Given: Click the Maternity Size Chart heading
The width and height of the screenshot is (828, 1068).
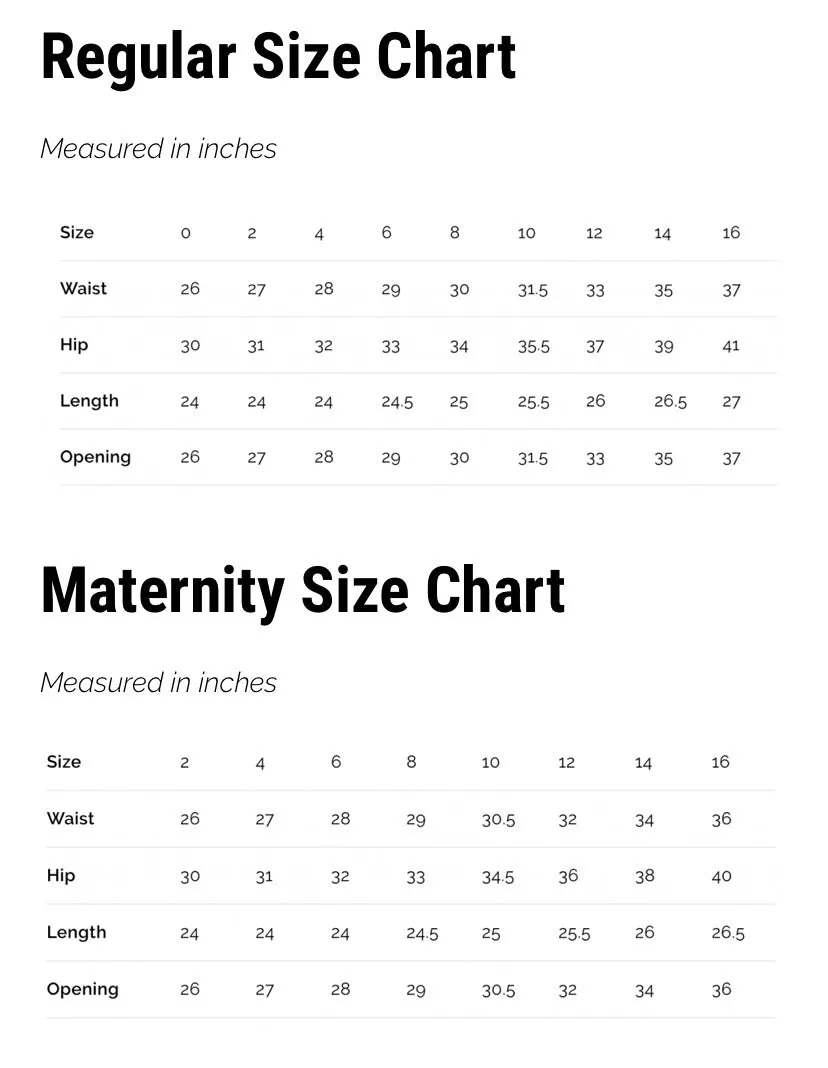Looking at the screenshot, I should 303,592.
